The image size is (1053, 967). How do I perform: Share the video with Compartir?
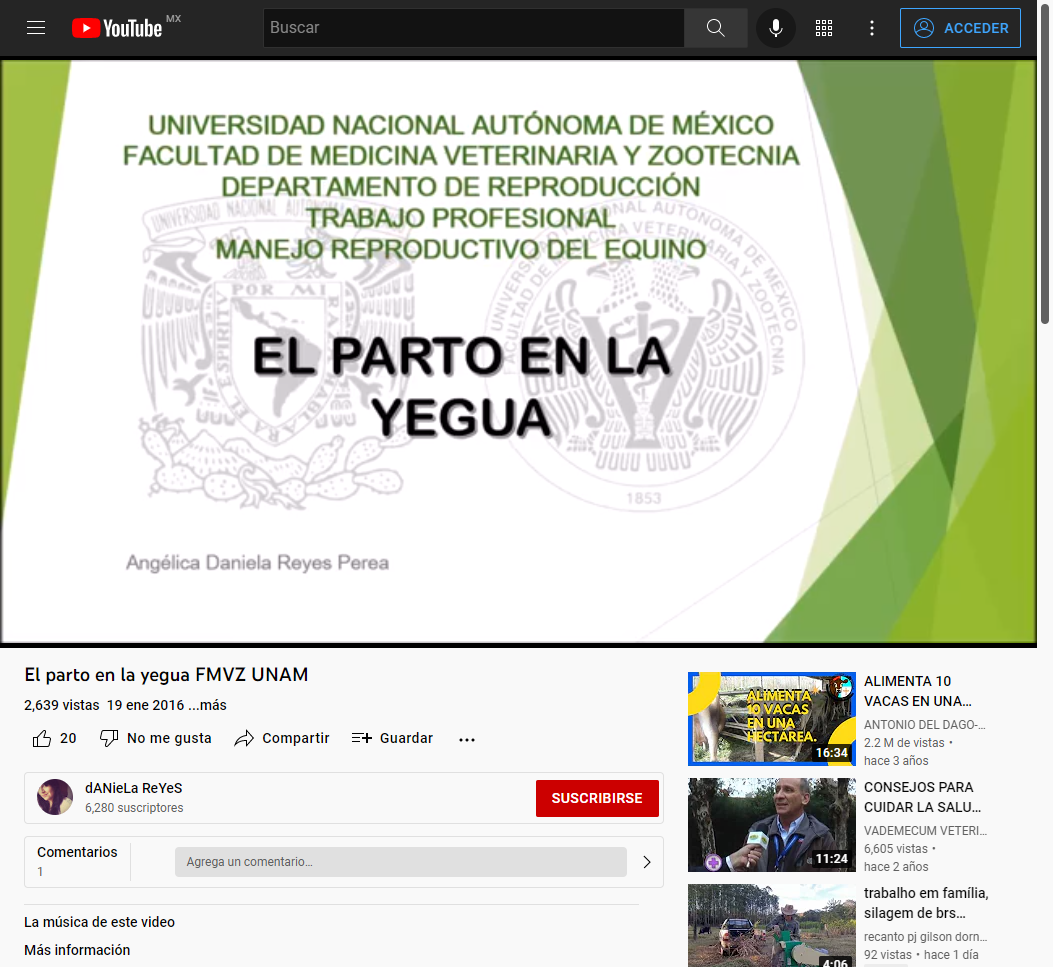point(282,739)
